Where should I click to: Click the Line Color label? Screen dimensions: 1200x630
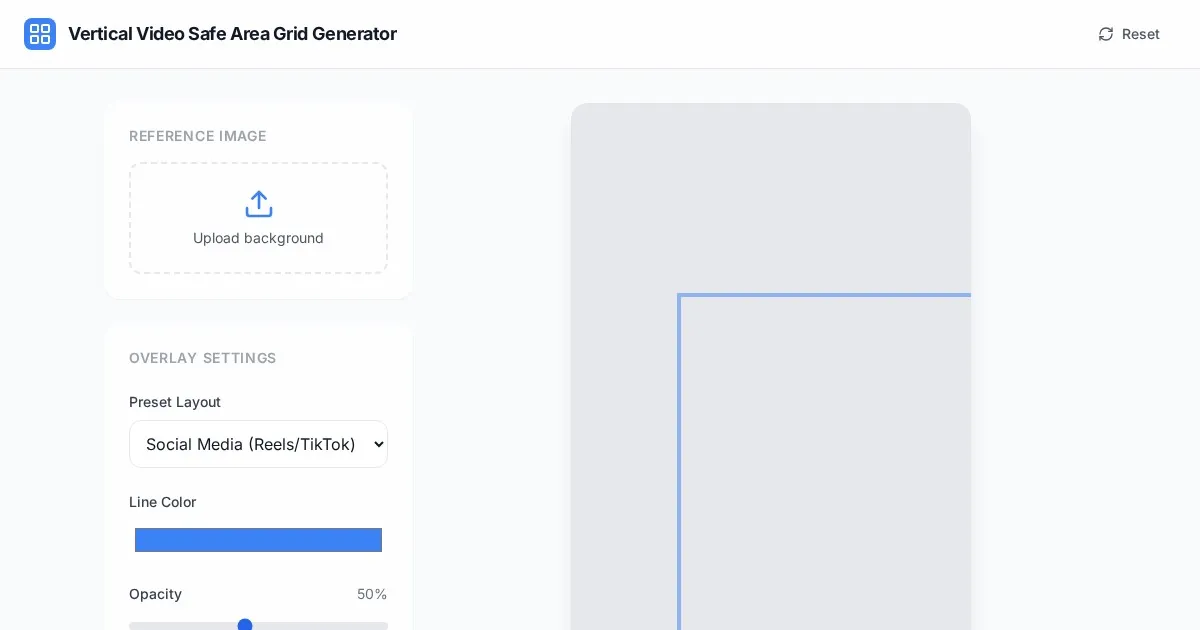[163, 502]
